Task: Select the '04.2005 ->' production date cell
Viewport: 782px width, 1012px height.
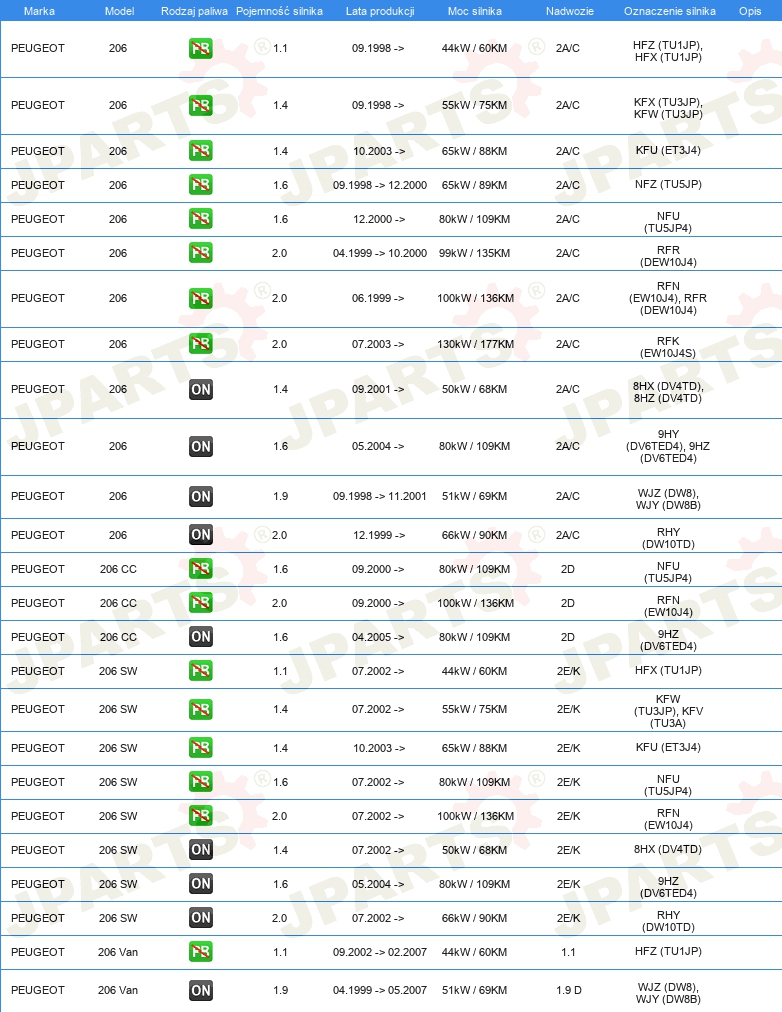Action: pos(378,637)
